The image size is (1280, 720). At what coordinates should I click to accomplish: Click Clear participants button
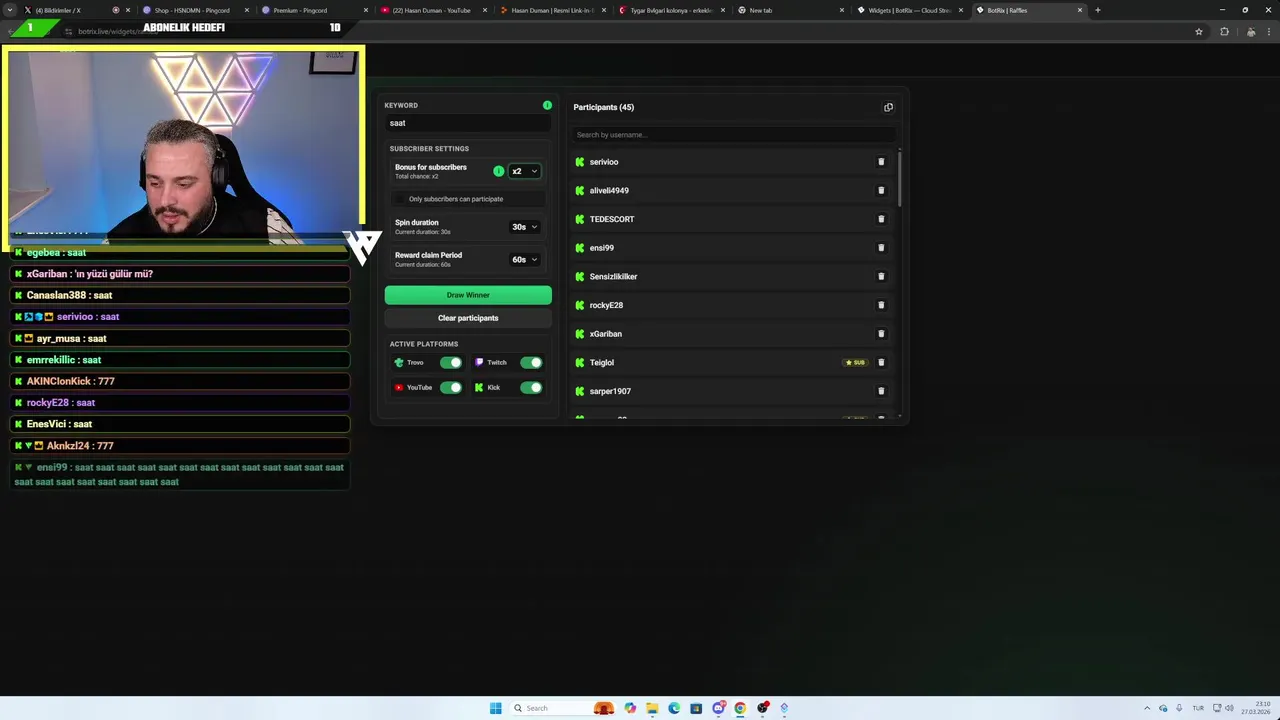tap(468, 318)
